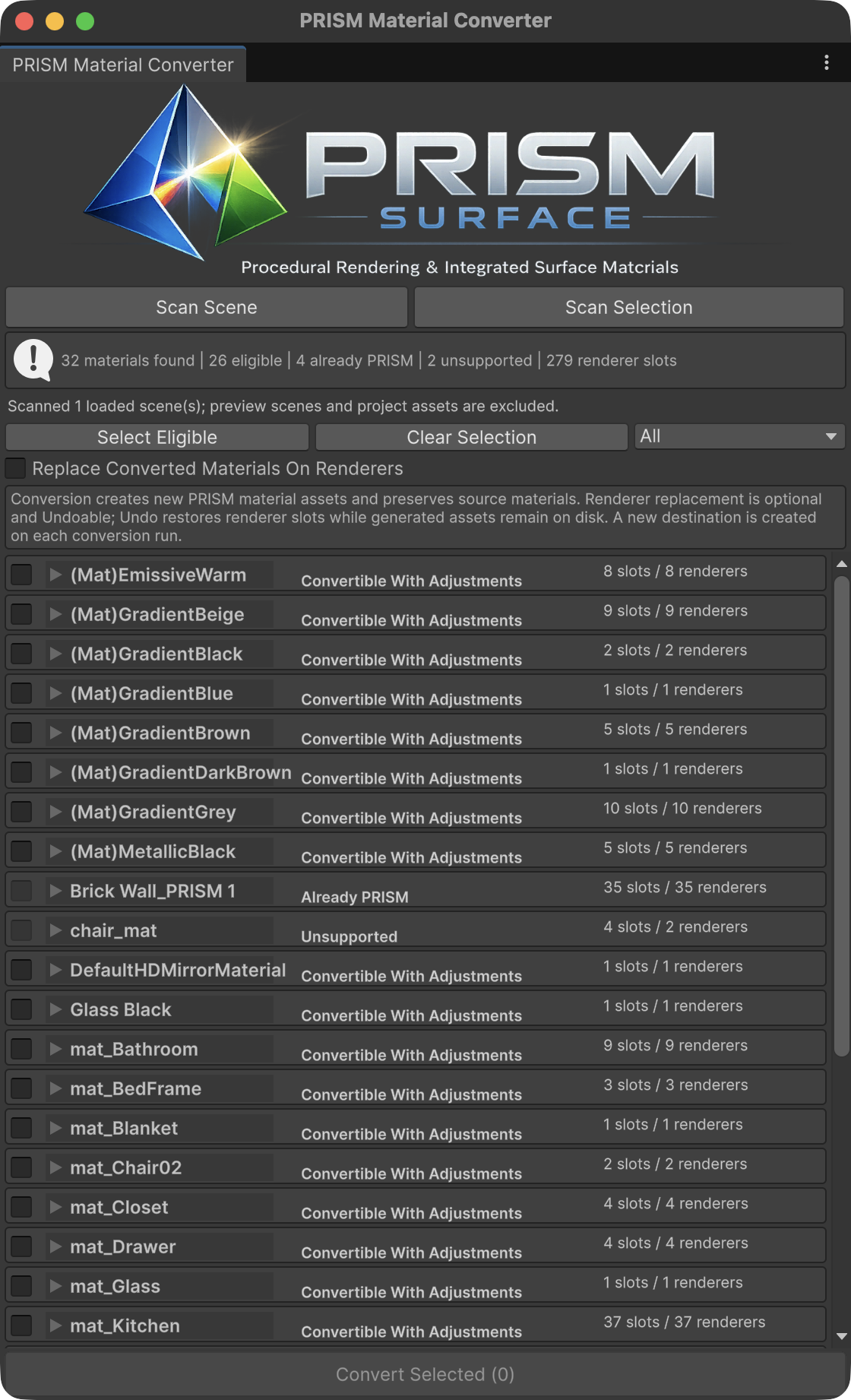851x1400 pixels.
Task: Click '35 slots / 35 renderers' text
Action: click(x=685, y=887)
